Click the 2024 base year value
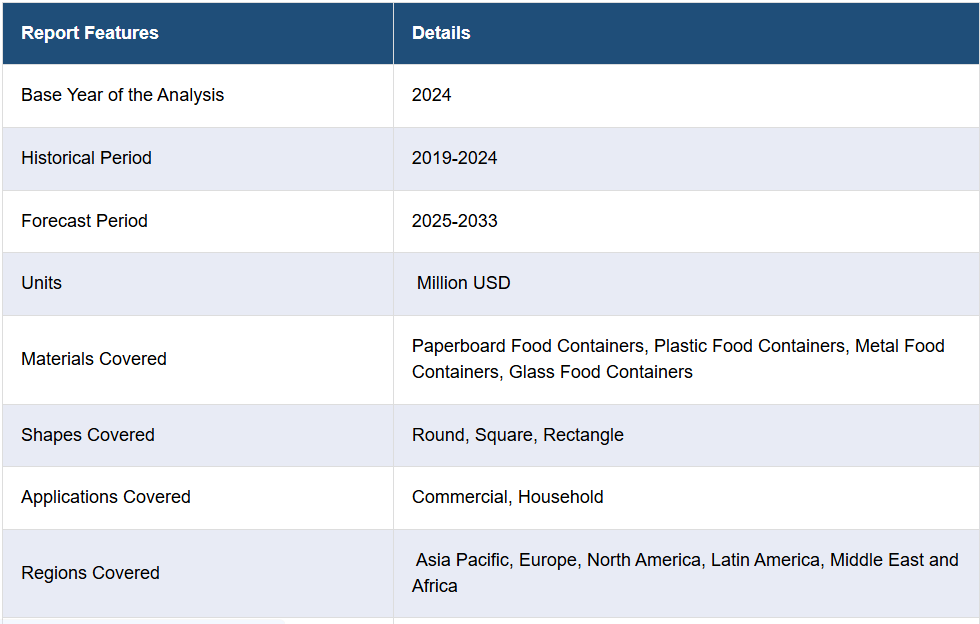 click(x=431, y=95)
